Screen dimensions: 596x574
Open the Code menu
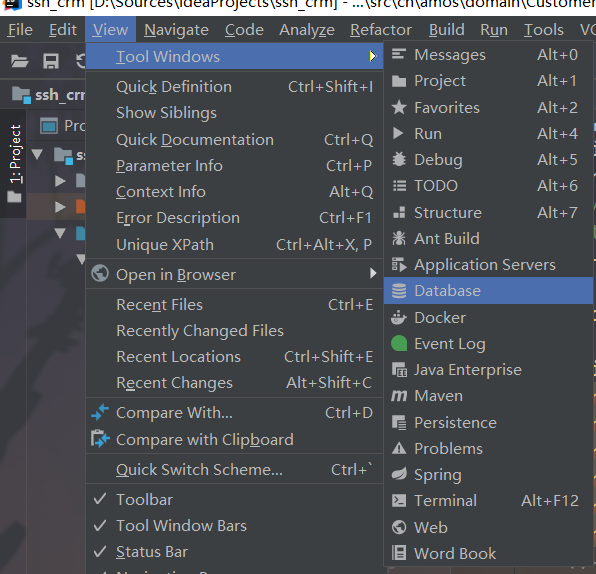(244, 30)
